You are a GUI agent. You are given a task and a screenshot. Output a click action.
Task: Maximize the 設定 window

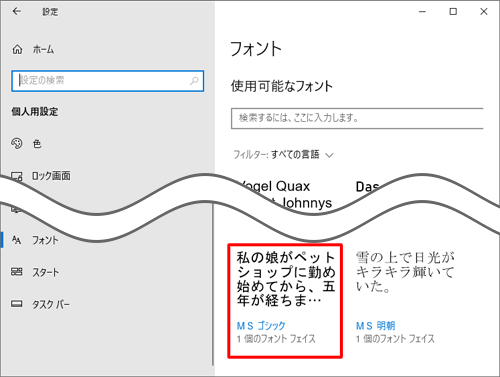click(x=453, y=12)
